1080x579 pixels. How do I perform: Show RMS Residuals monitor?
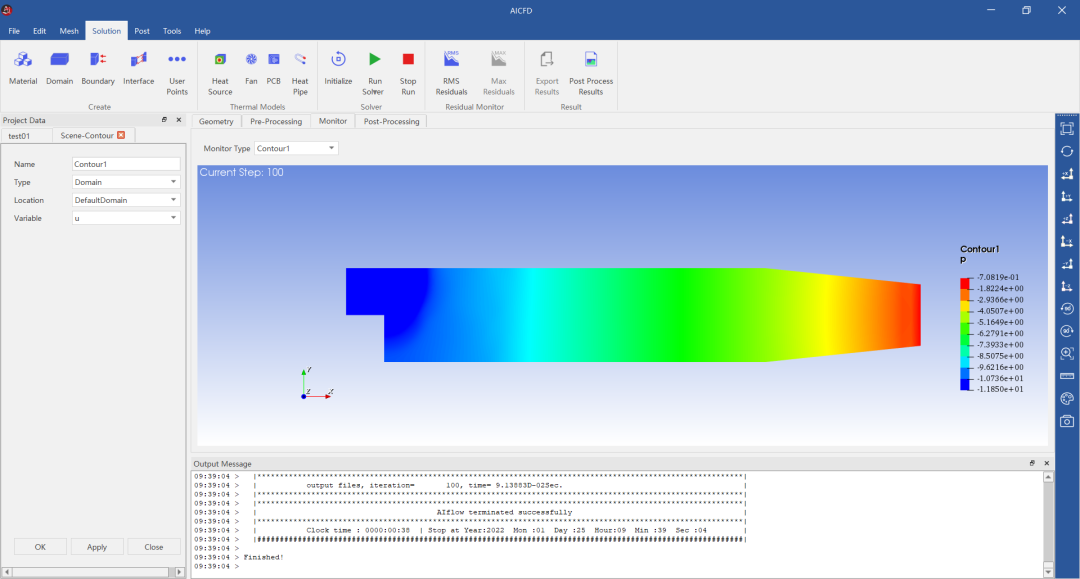[451, 73]
